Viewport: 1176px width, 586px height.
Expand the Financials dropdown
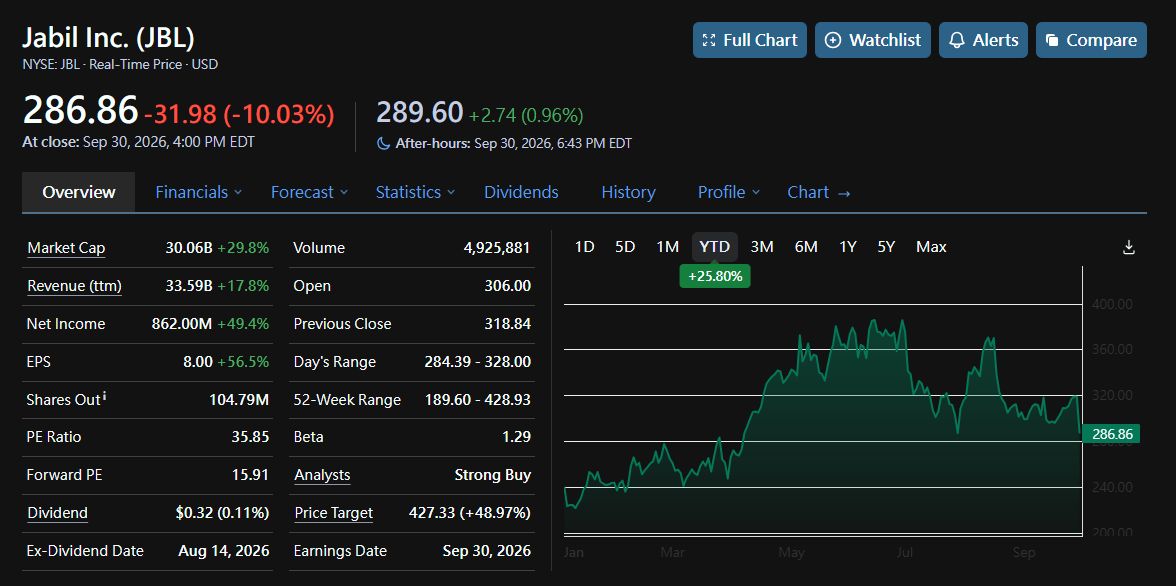238,192
